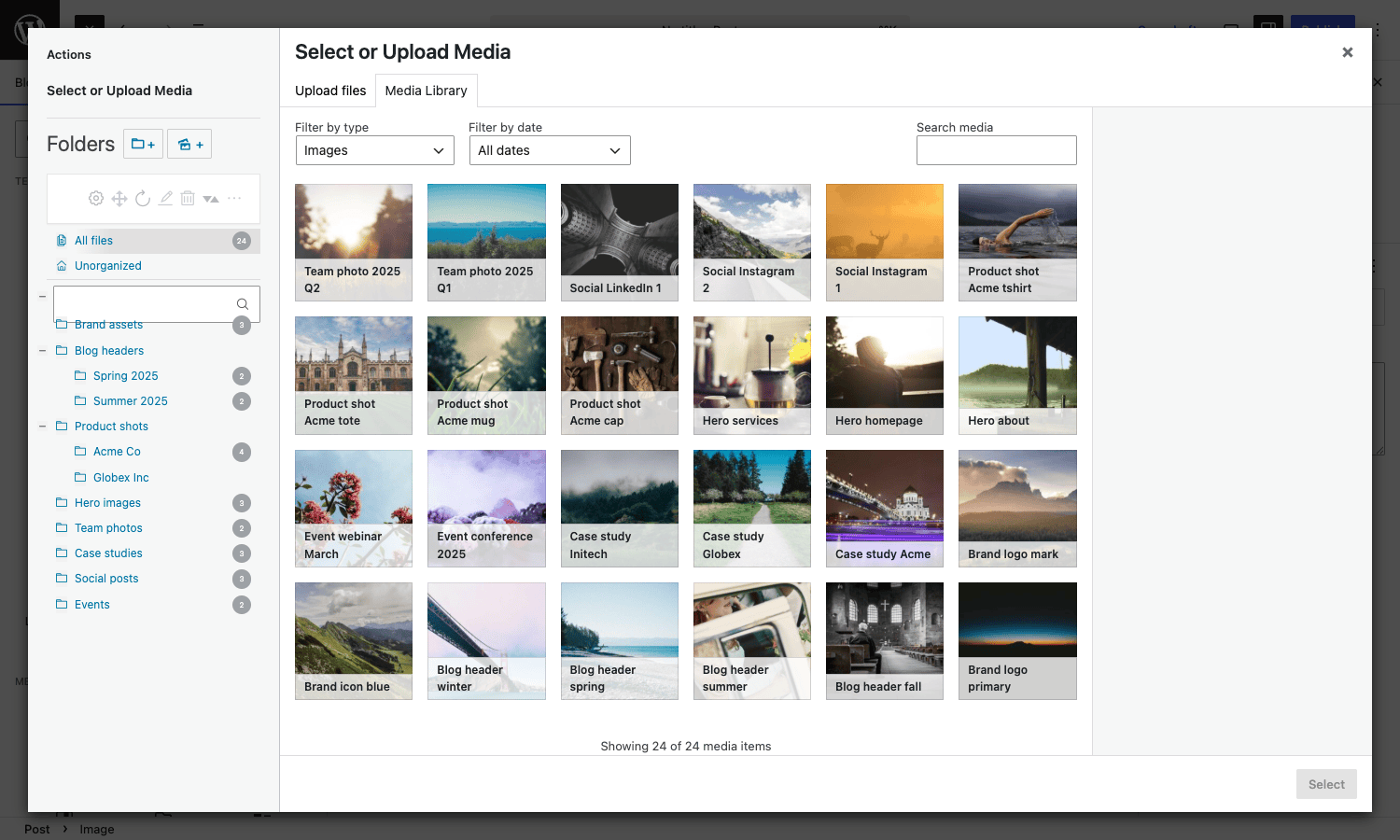
Task: Select the Product shot Acme cap image
Action: coord(620,375)
